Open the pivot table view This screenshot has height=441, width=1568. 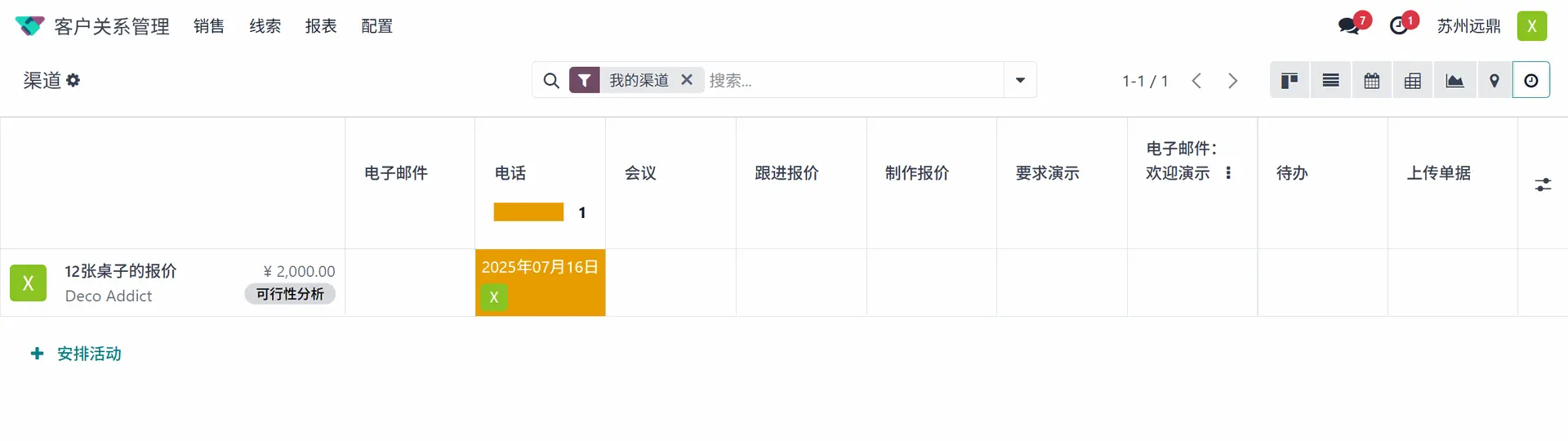click(x=1412, y=80)
